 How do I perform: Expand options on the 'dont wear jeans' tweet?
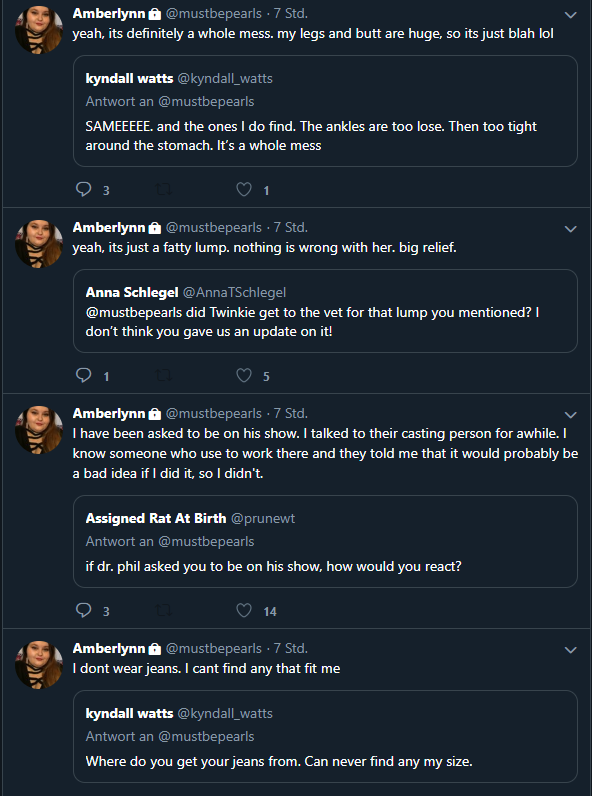pyautogui.click(x=571, y=650)
